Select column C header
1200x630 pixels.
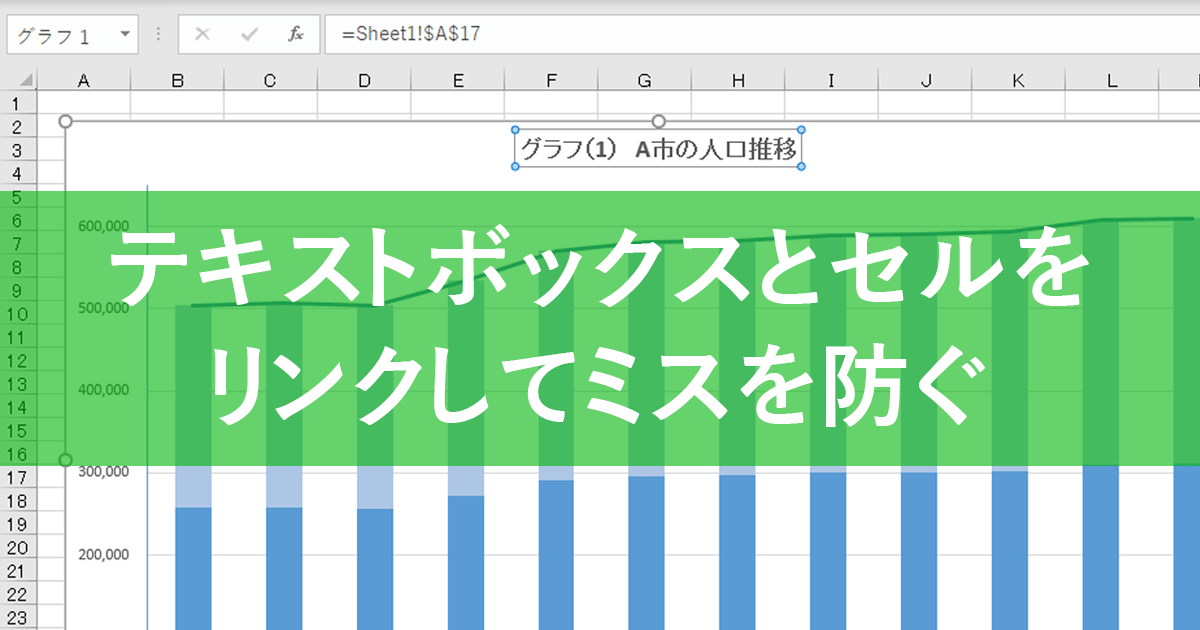pyautogui.click(x=270, y=81)
